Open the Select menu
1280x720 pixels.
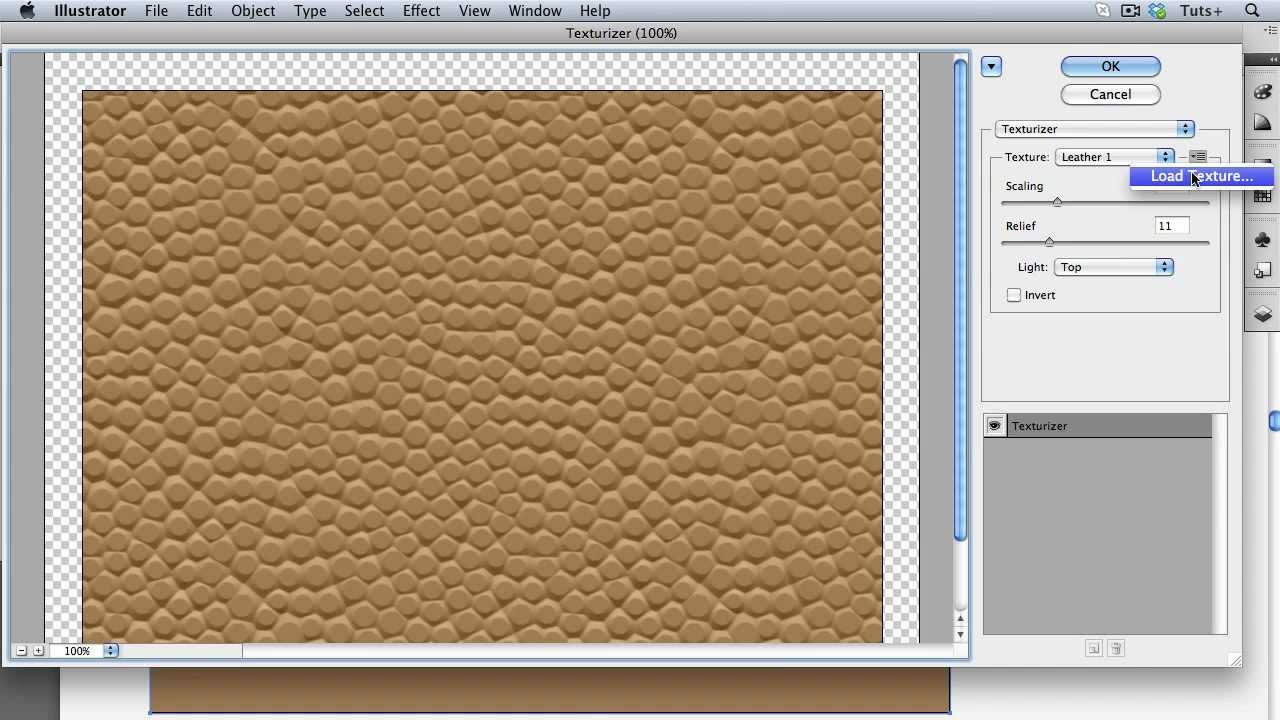(364, 11)
